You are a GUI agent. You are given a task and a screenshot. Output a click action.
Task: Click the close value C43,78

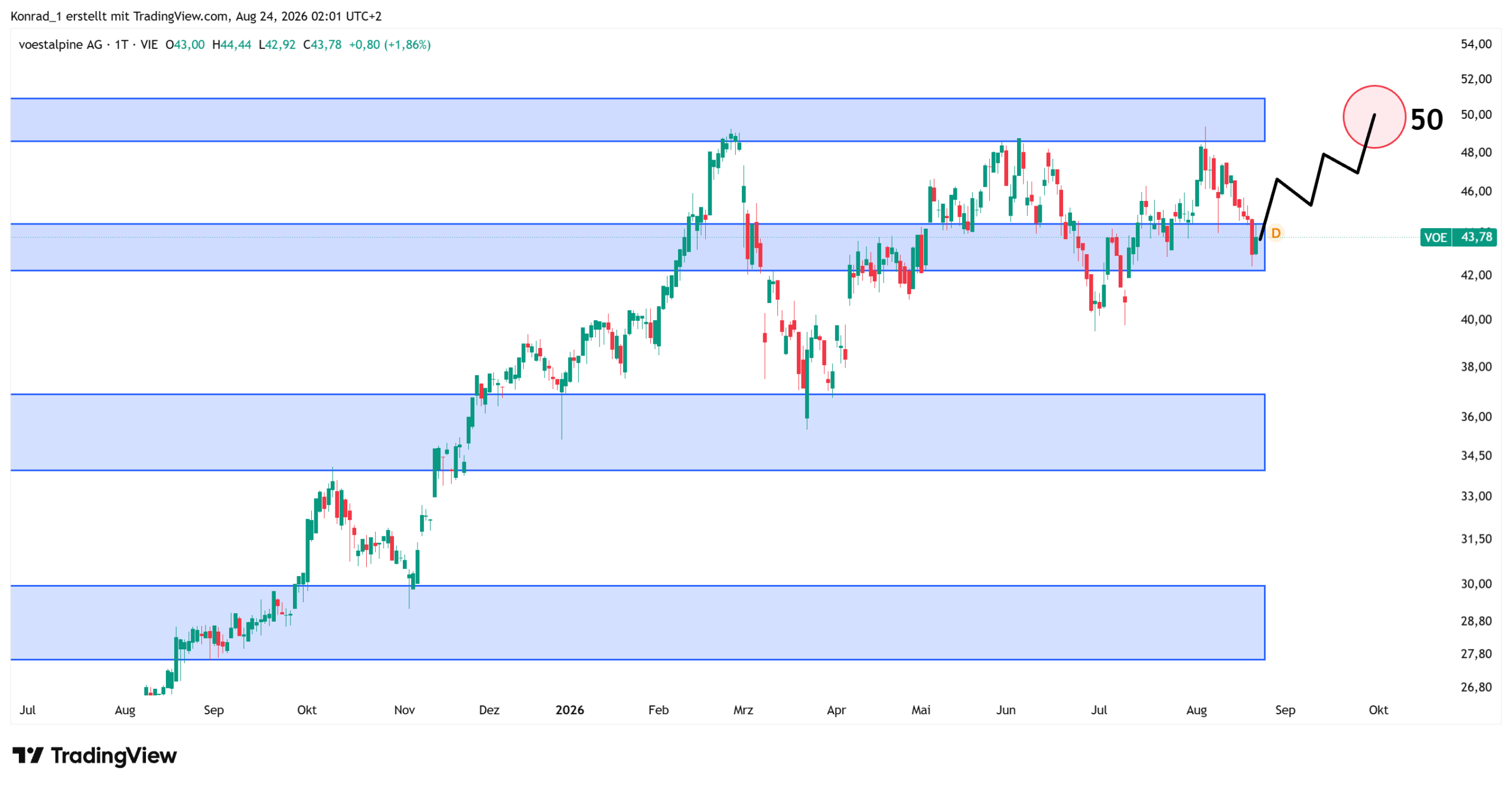coord(322,45)
